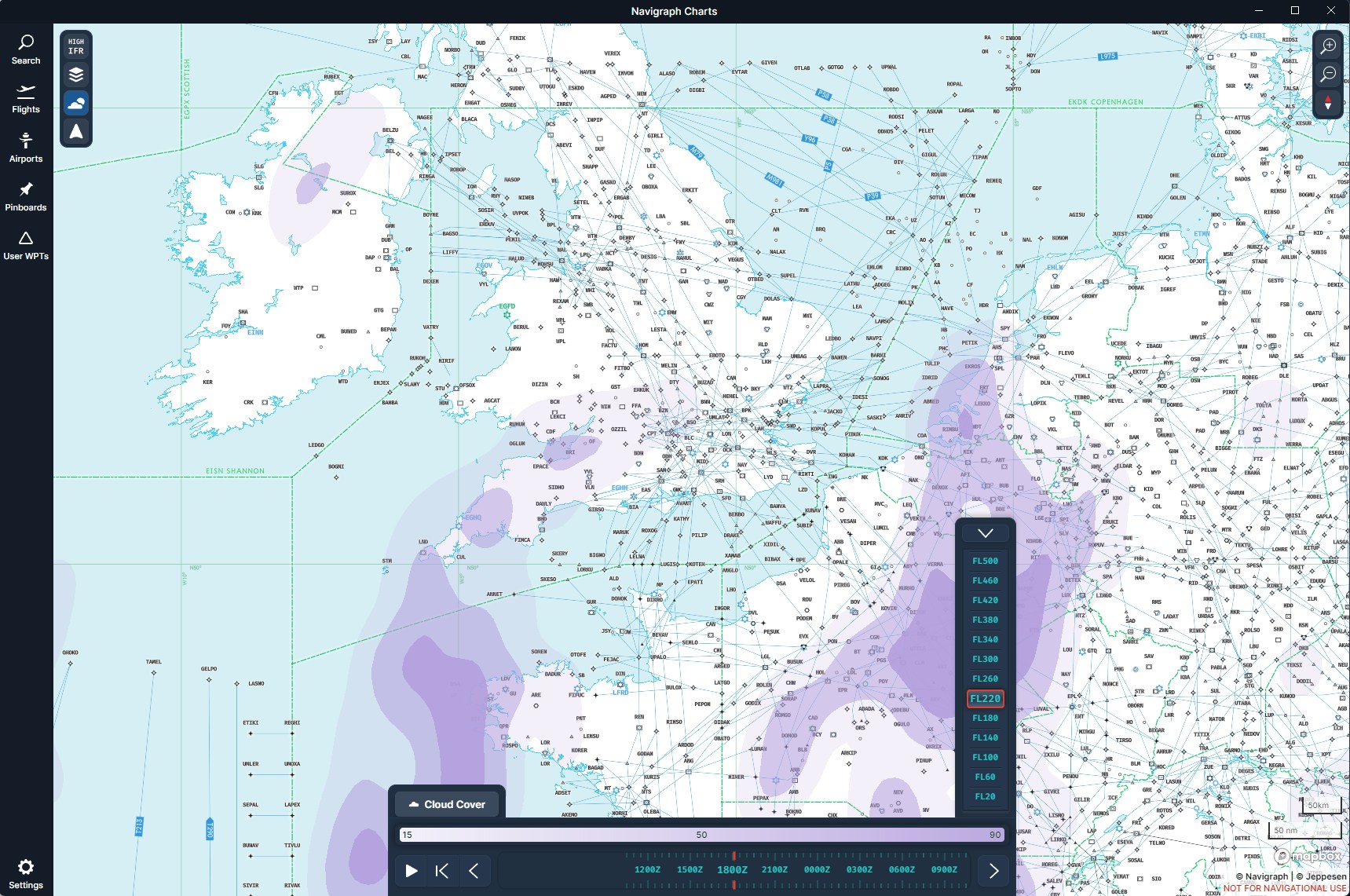Play the weather forecast animation
The height and width of the screenshot is (896, 1350).
pyautogui.click(x=411, y=870)
